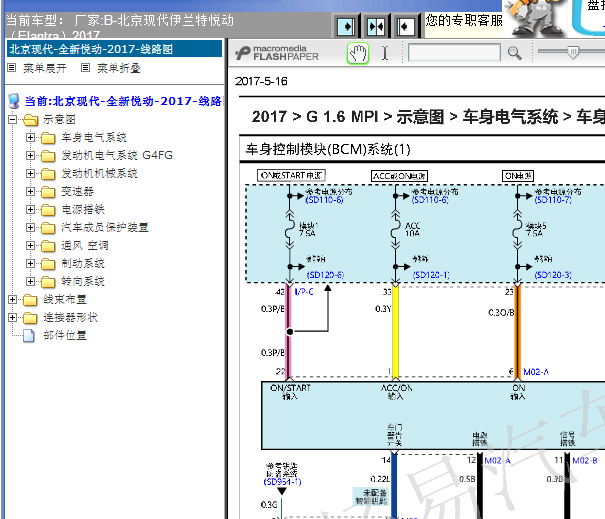Click the 电源搭铁 folder icon

click(48, 210)
